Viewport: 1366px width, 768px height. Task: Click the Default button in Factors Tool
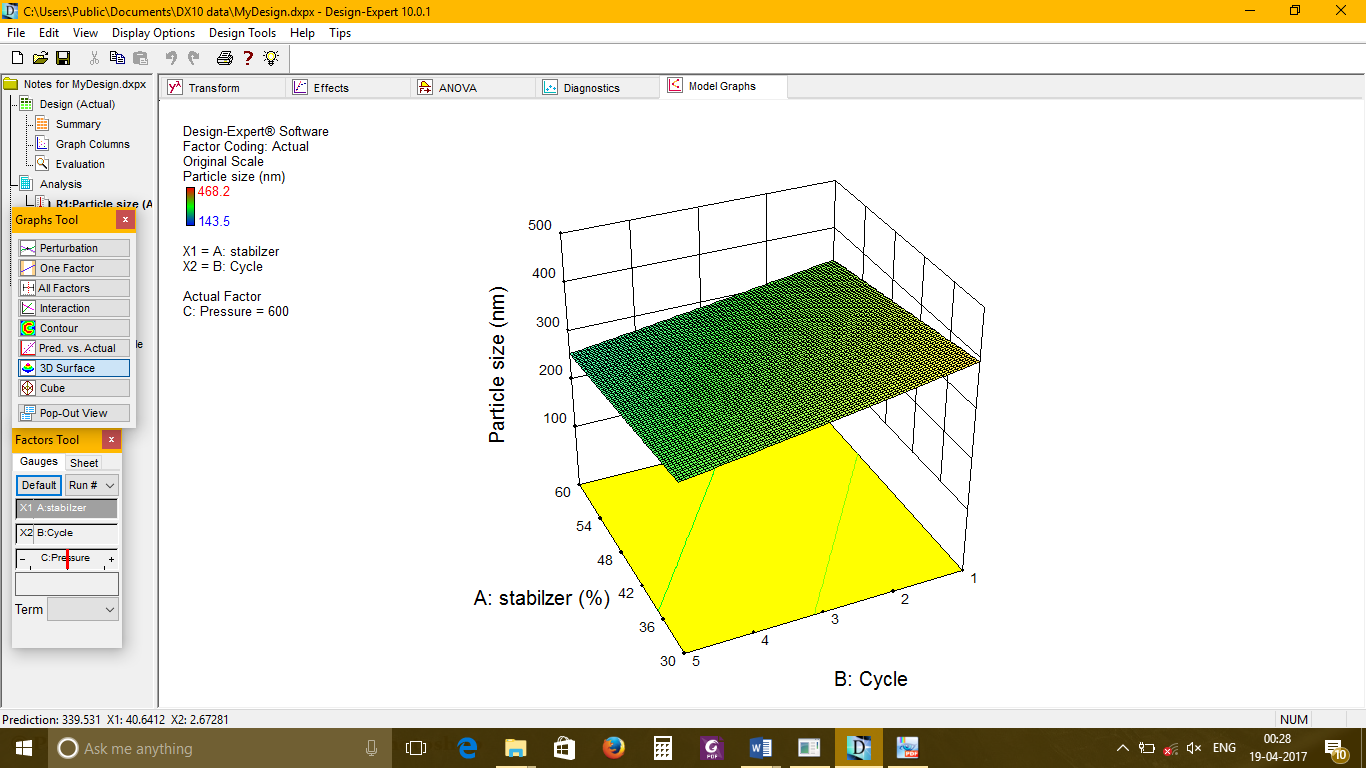(x=39, y=485)
